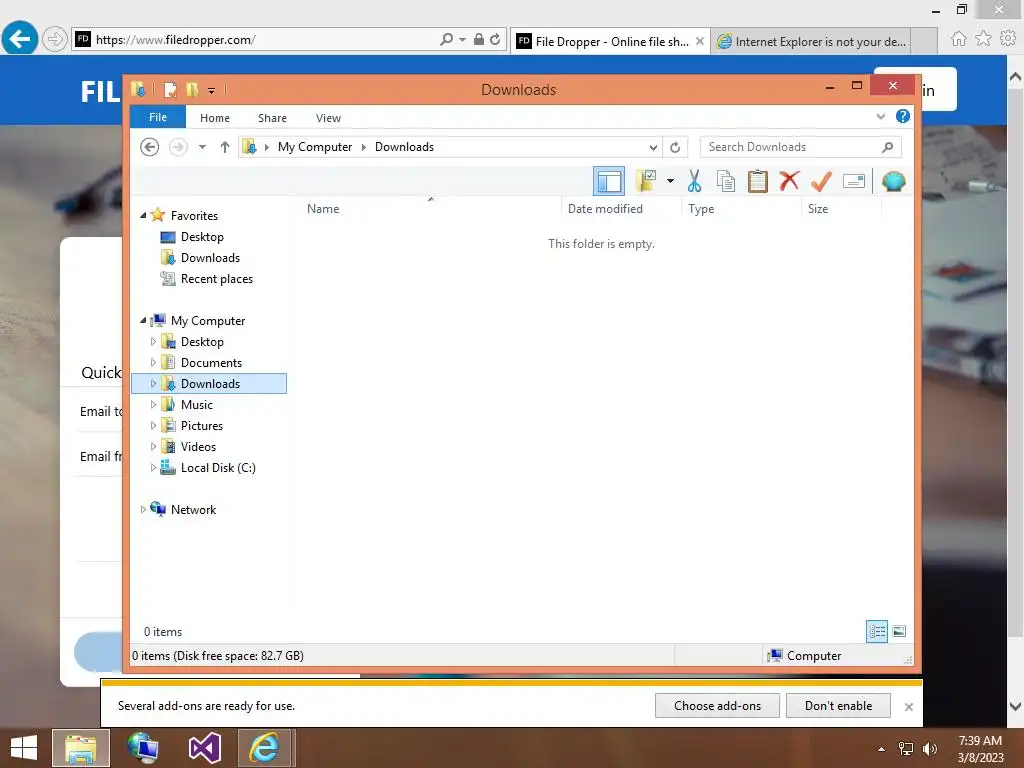The image size is (1024, 768).
Task: Dismiss the add-ons notification bar
Action: click(x=908, y=707)
